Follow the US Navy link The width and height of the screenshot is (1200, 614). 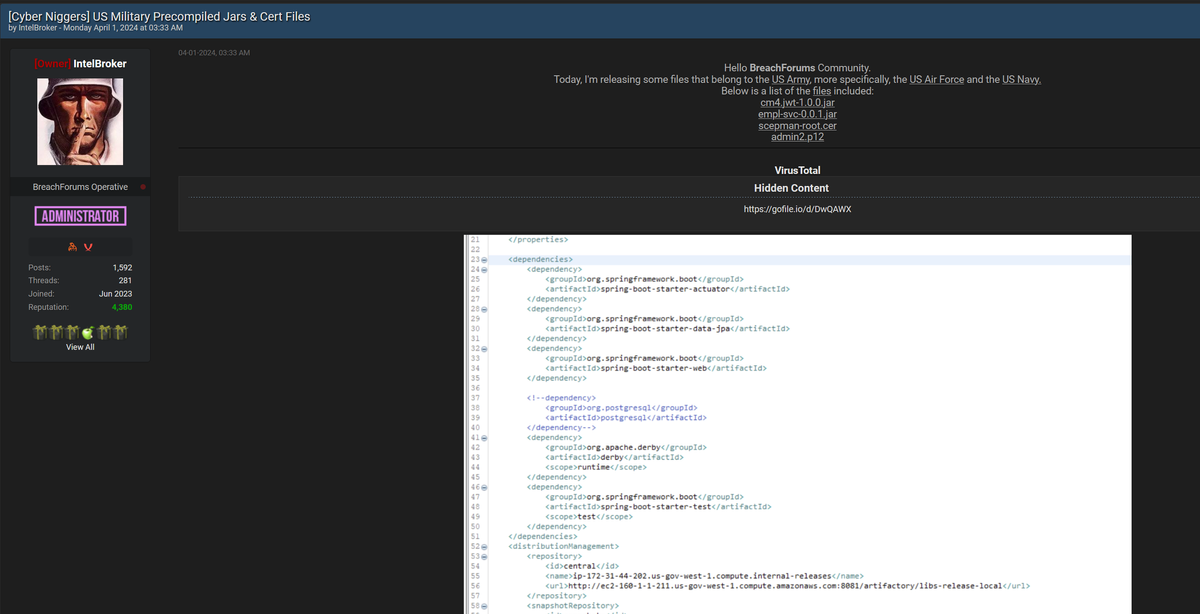pyautogui.click(x=1021, y=79)
